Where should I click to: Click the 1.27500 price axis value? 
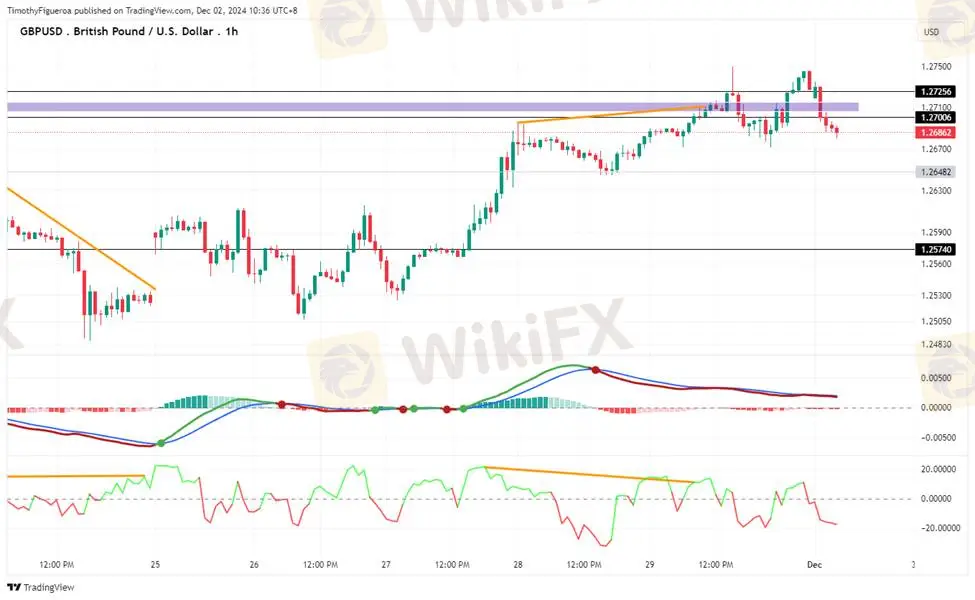point(936,67)
